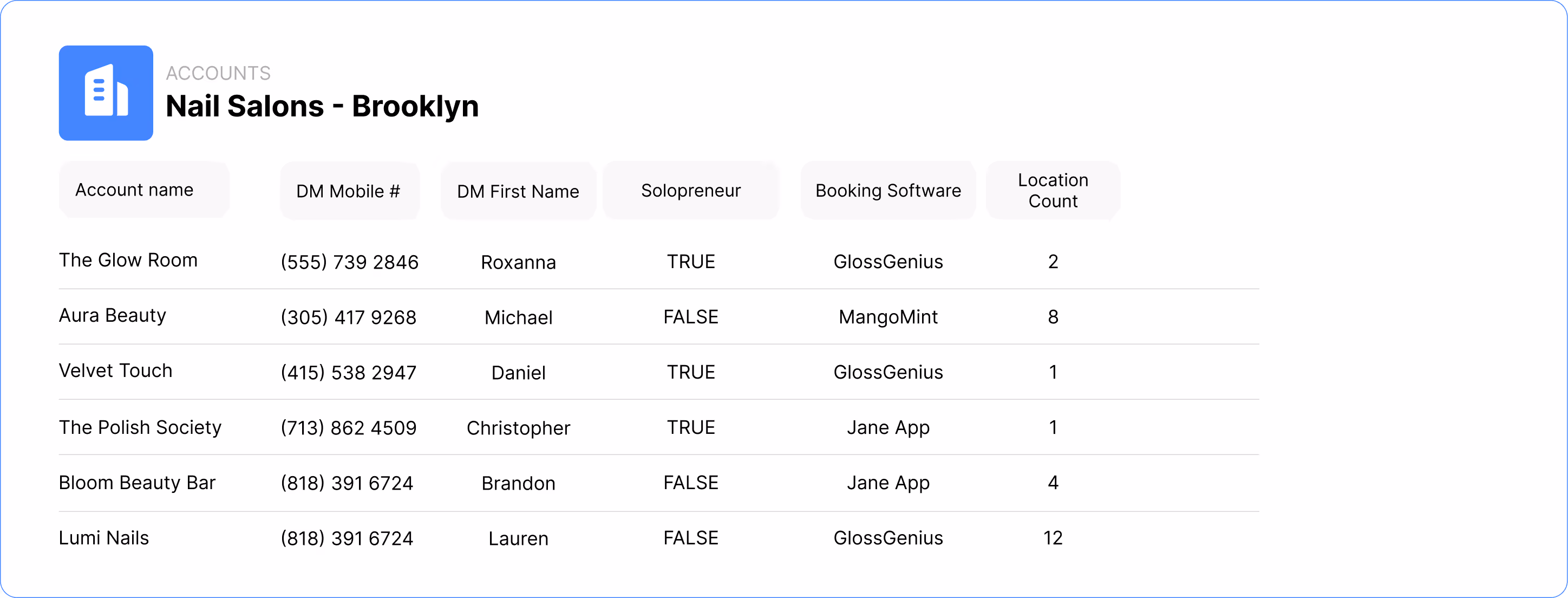Click the Solopreneur column header

coord(691,191)
